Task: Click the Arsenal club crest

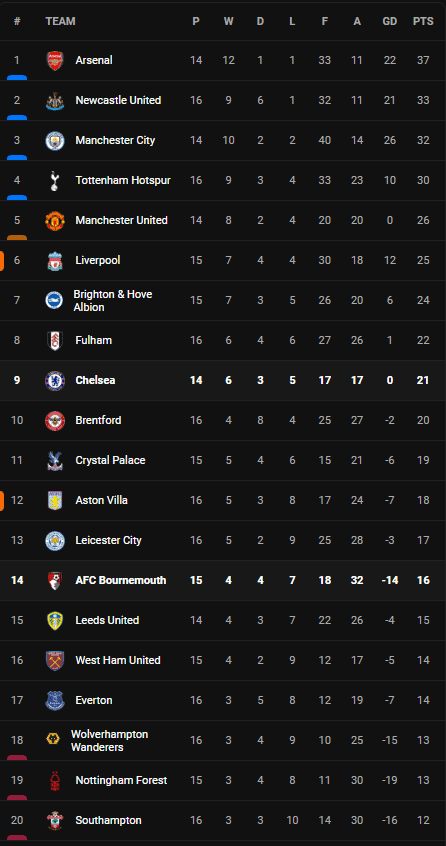Action: 54,60
